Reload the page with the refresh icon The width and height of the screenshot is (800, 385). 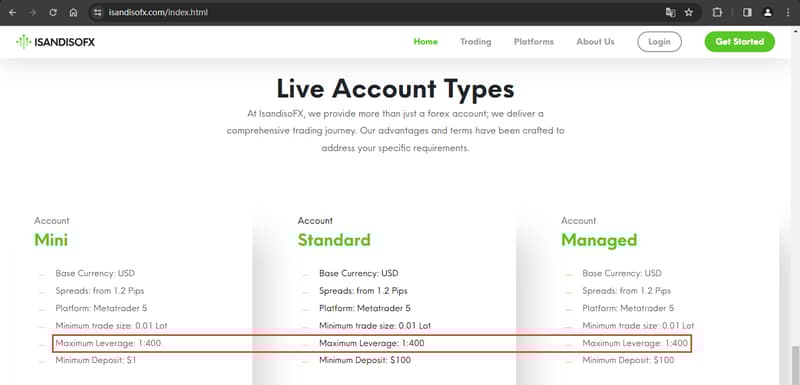(x=53, y=12)
